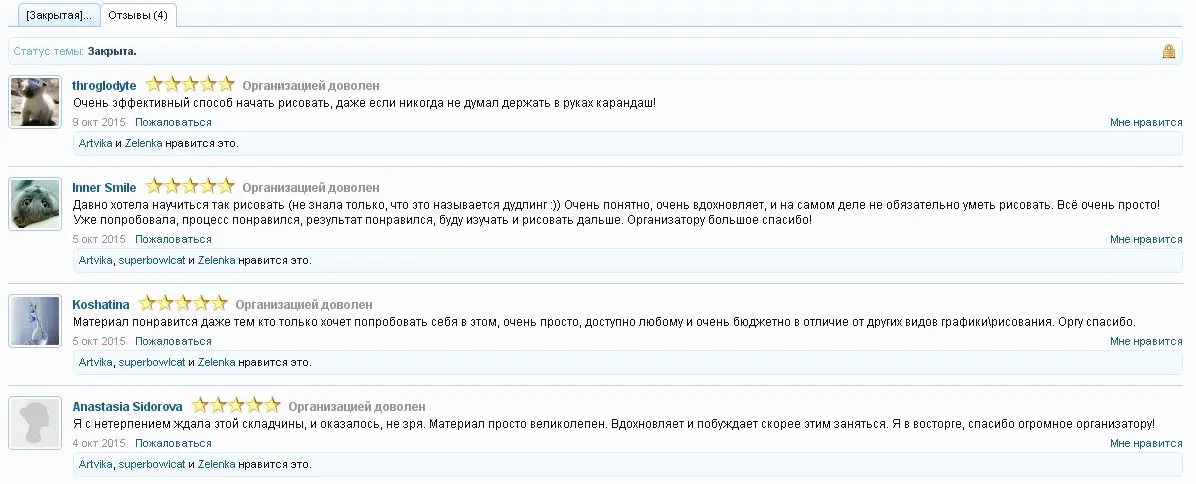Open Zelenka in throglodyte's review likes
1196x484 pixels.
[143, 143]
